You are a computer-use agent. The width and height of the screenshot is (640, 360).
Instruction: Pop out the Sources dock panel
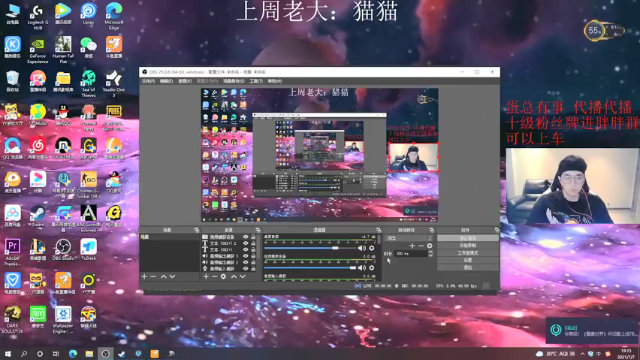click(258, 230)
